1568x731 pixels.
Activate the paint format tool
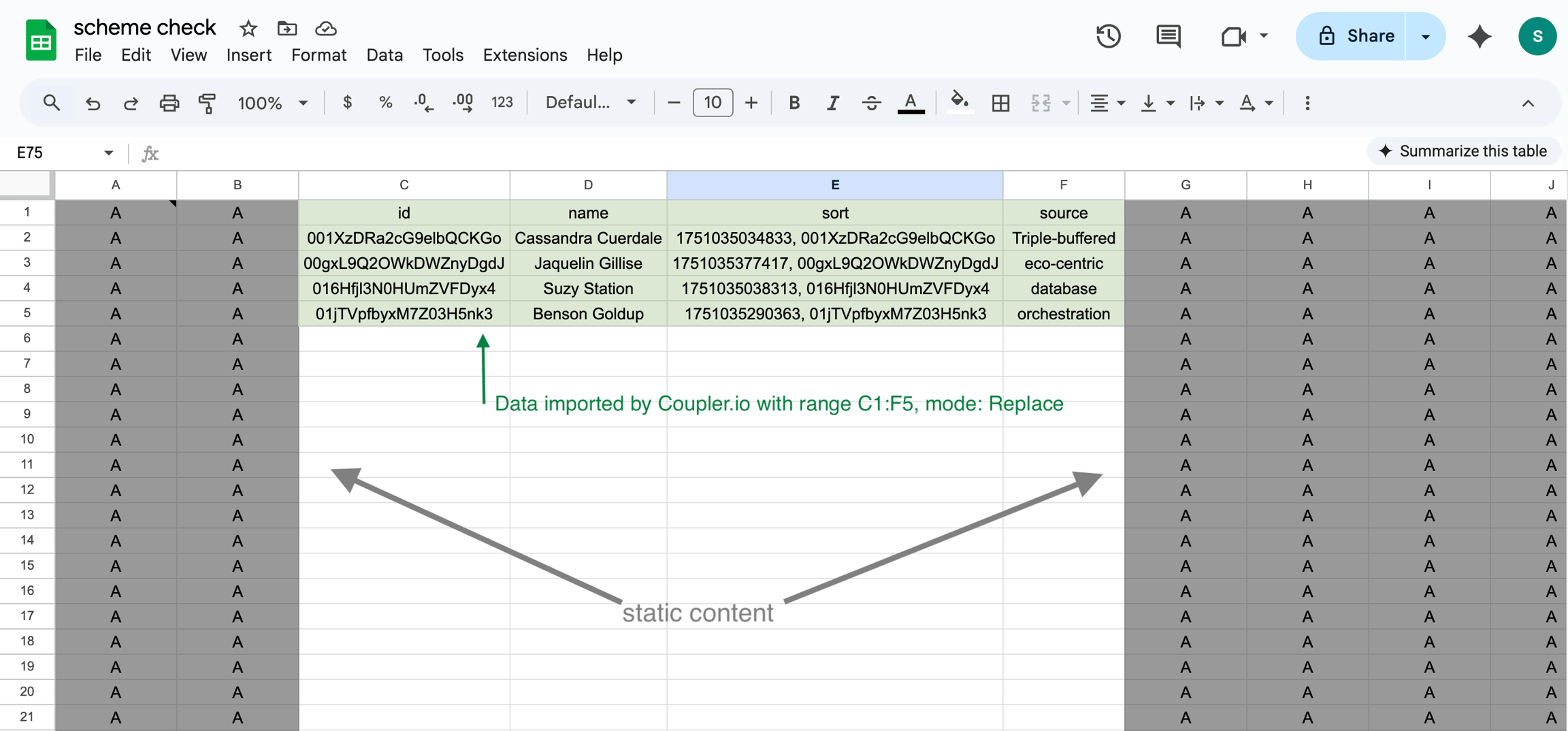tap(207, 103)
